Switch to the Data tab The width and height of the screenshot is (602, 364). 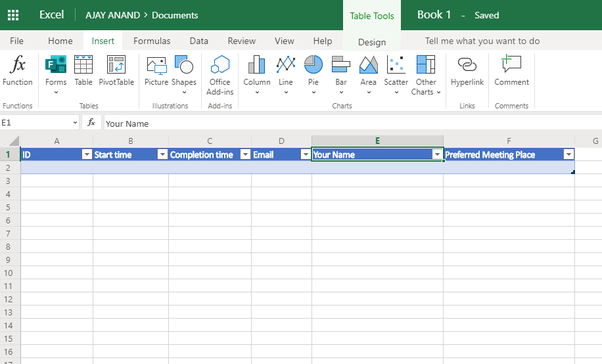click(x=199, y=41)
